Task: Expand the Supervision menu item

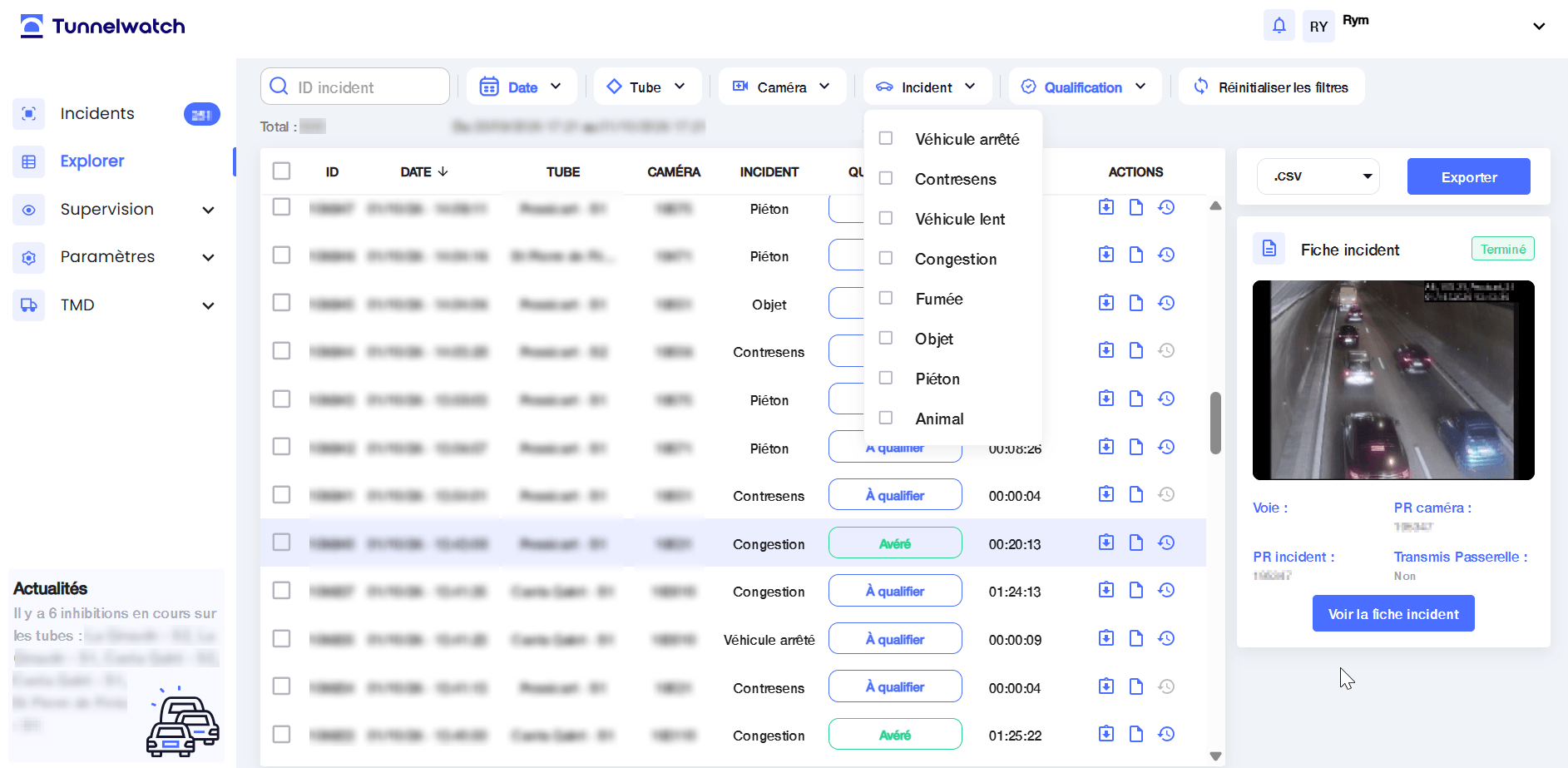Action: pyautogui.click(x=209, y=210)
